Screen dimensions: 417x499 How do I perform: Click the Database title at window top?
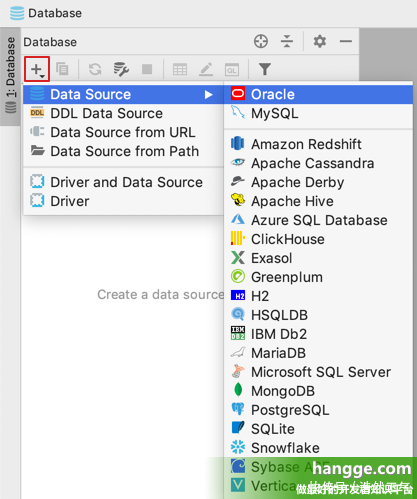click(55, 13)
